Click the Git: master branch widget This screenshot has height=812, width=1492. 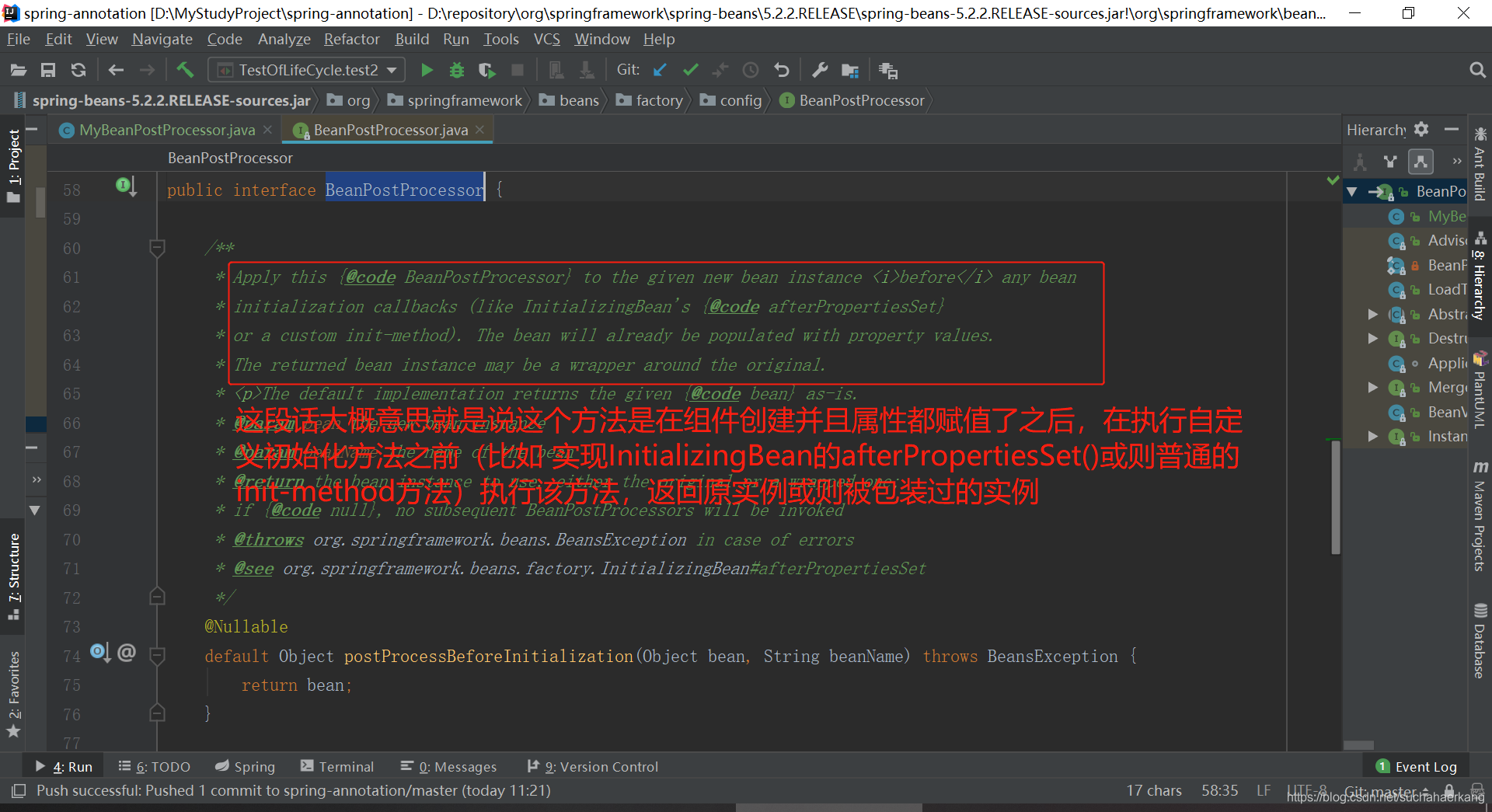1387,792
